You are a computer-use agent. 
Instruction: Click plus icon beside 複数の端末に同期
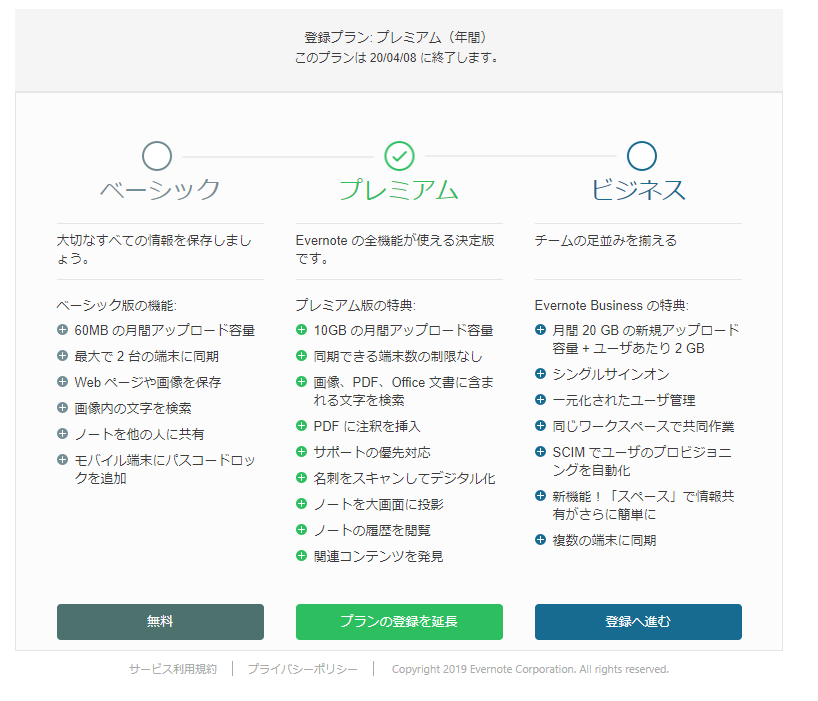540,540
